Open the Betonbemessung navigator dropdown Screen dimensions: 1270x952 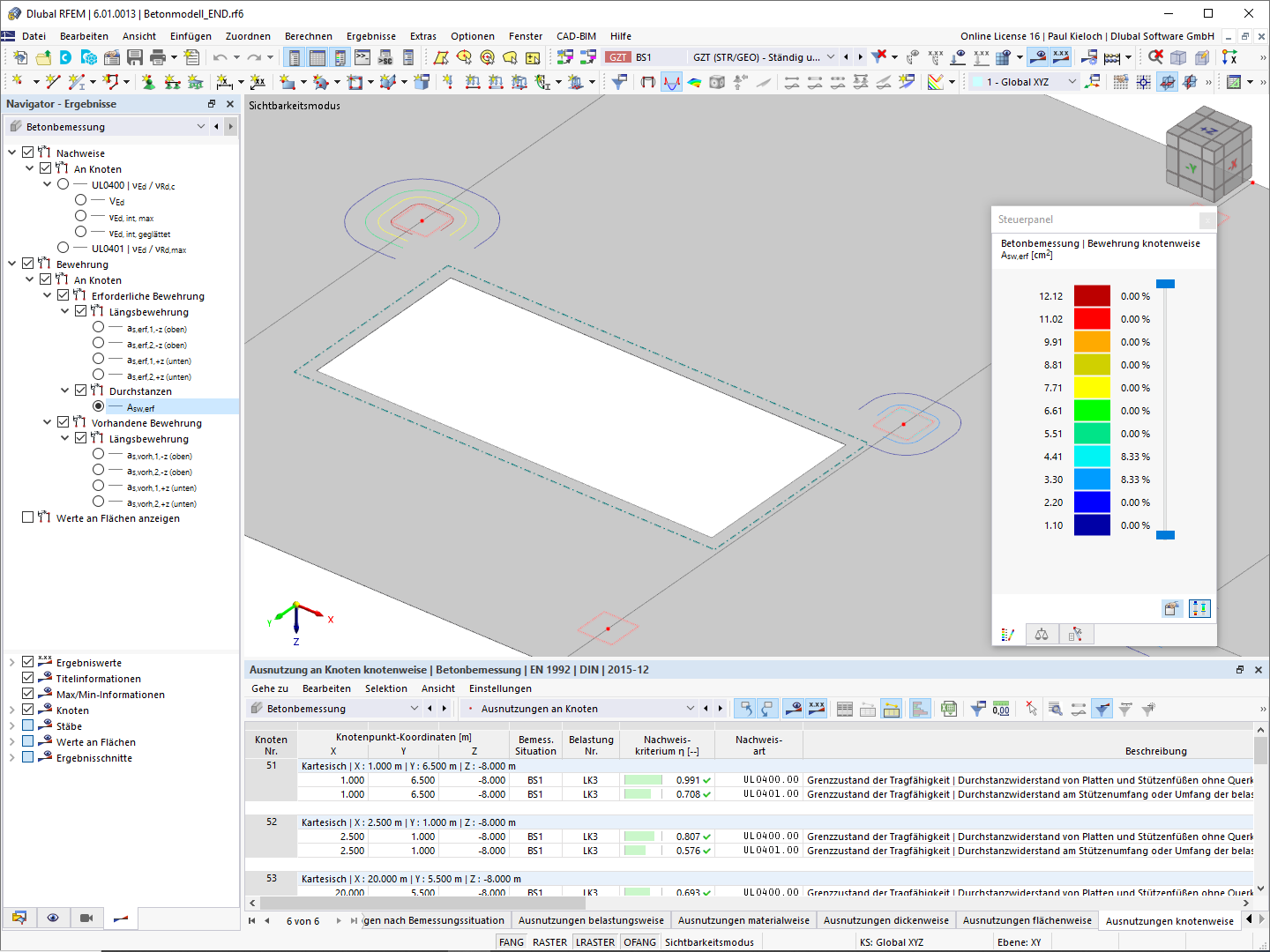200,126
